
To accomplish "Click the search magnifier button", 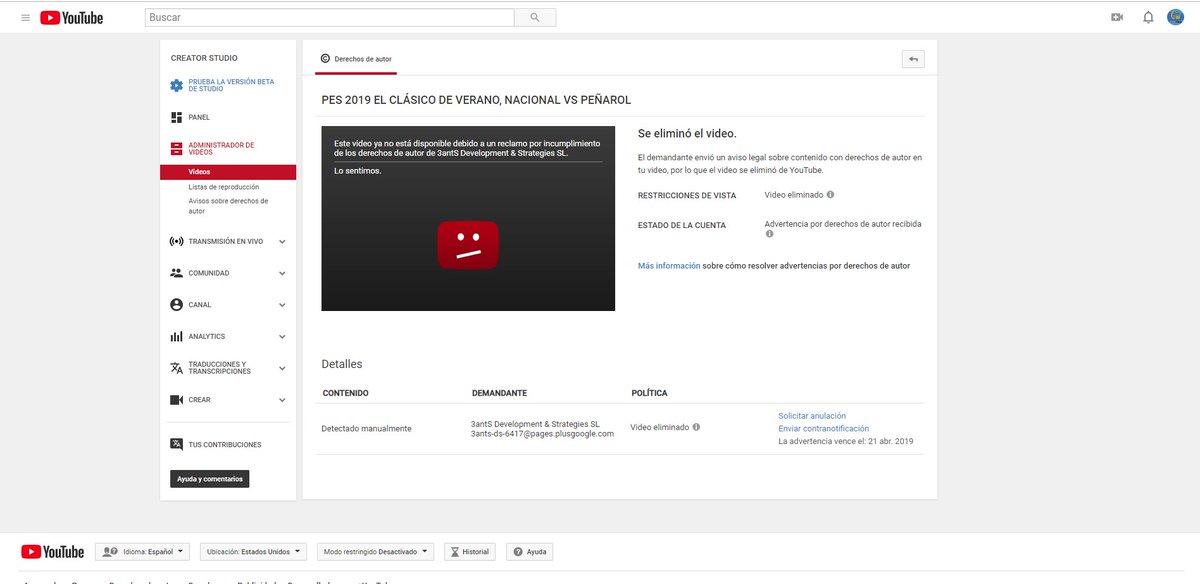I will pos(535,17).
